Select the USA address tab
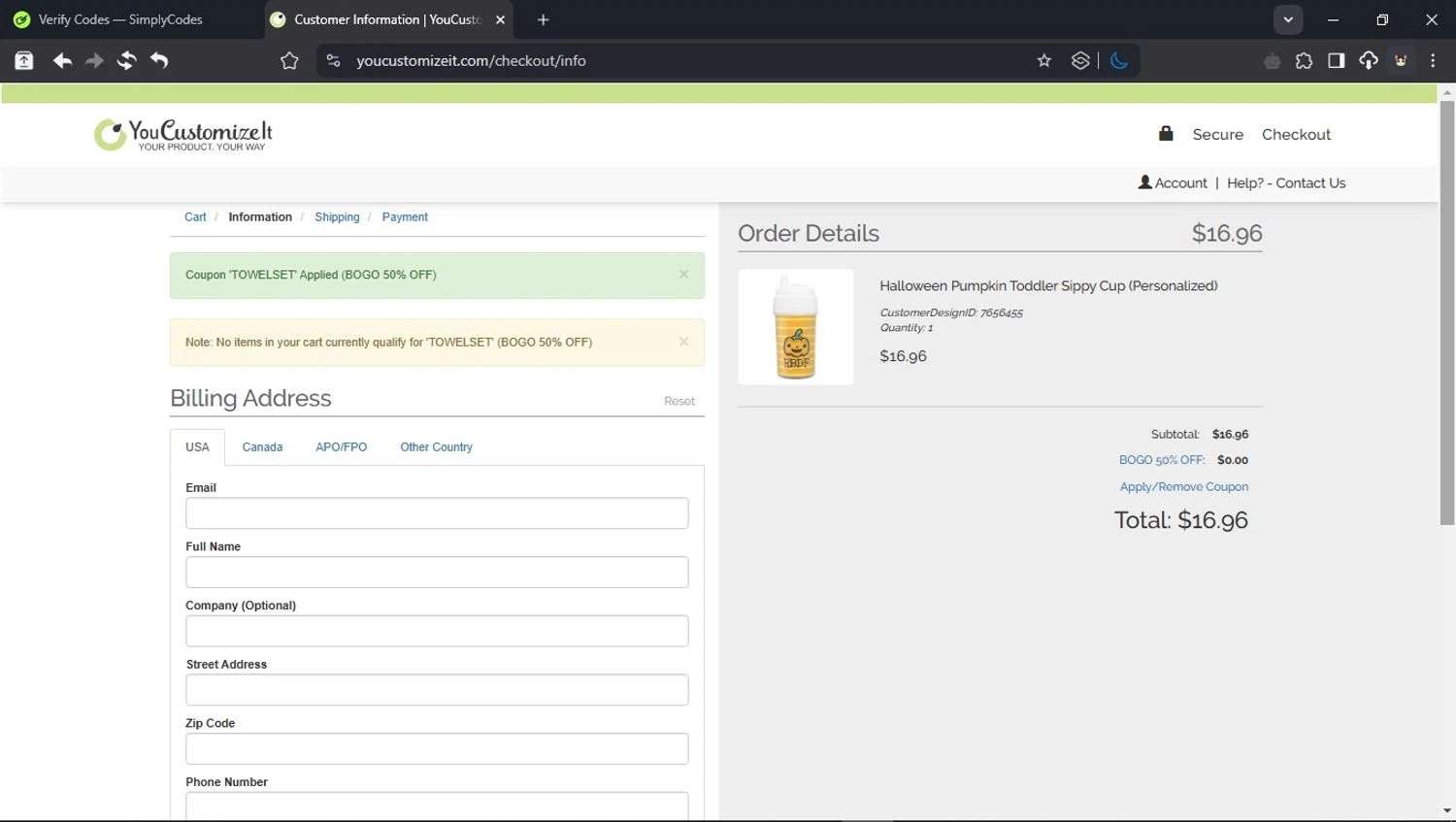The image size is (1456, 822). 197,447
